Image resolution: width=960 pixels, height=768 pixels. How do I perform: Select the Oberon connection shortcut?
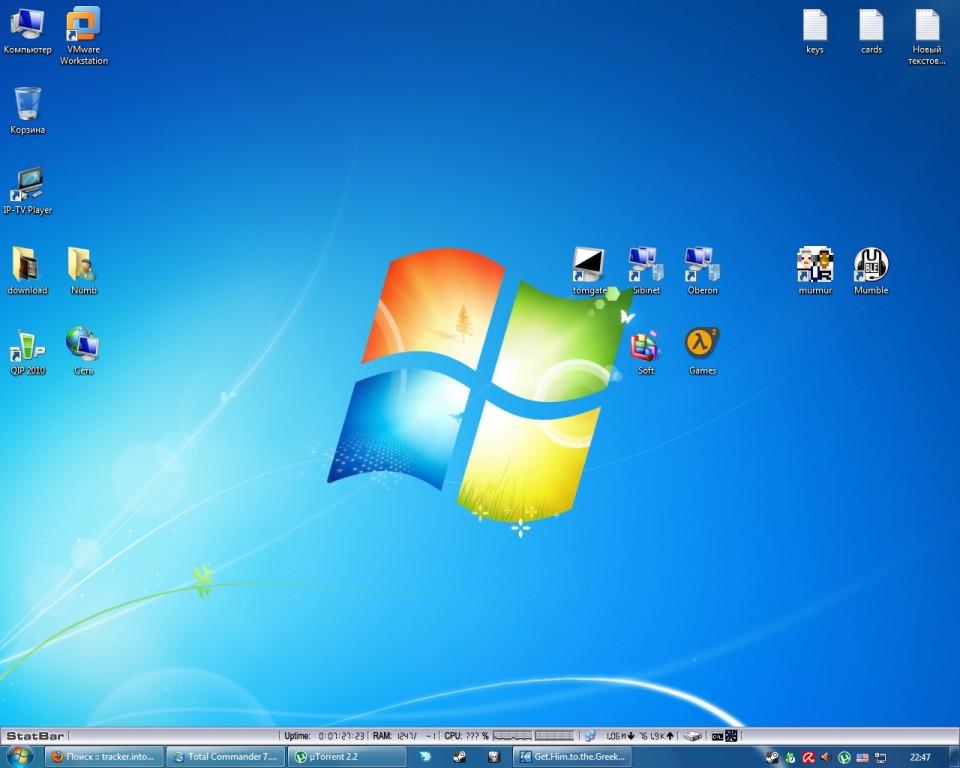click(702, 271)
